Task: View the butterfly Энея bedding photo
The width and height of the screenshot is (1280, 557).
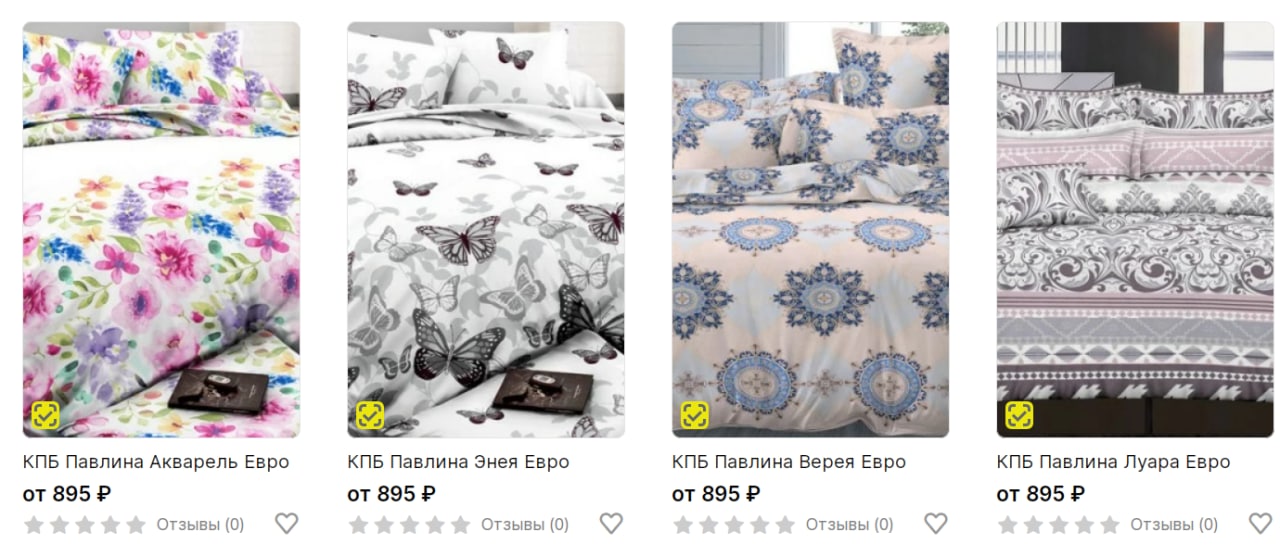Action: point(486,230)
